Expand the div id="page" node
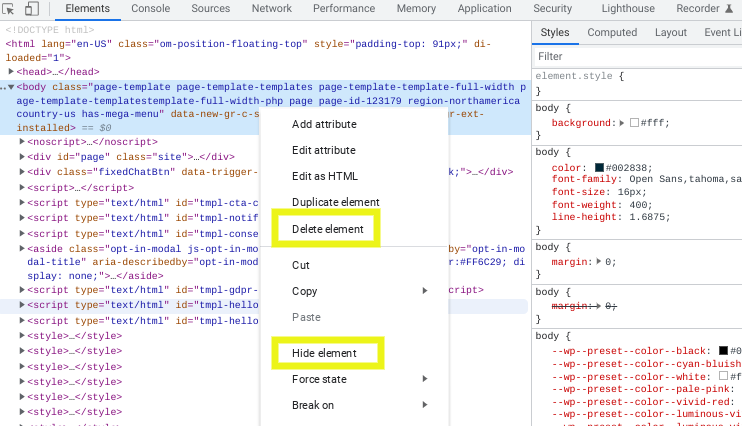This screenshot has height=426, width=742. click(x=22, y=156)
